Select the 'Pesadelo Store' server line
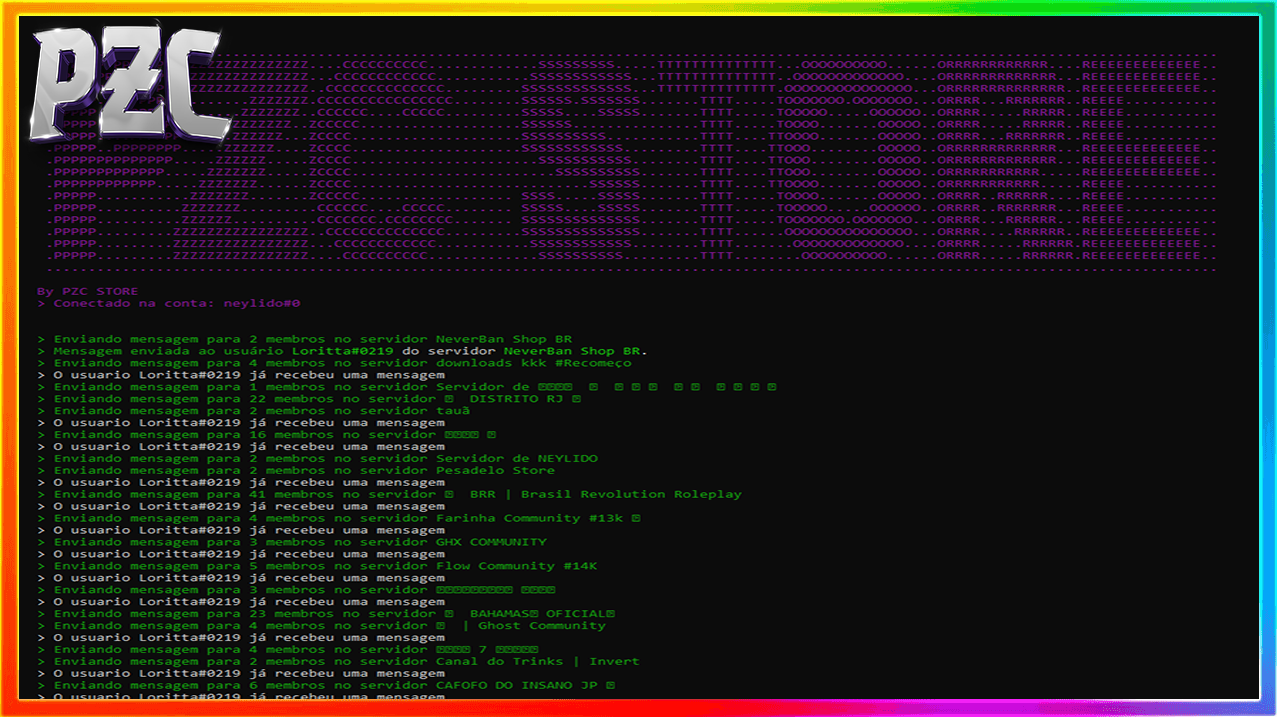The width and height of the screenshot is (1277, 717). [296, 470]
